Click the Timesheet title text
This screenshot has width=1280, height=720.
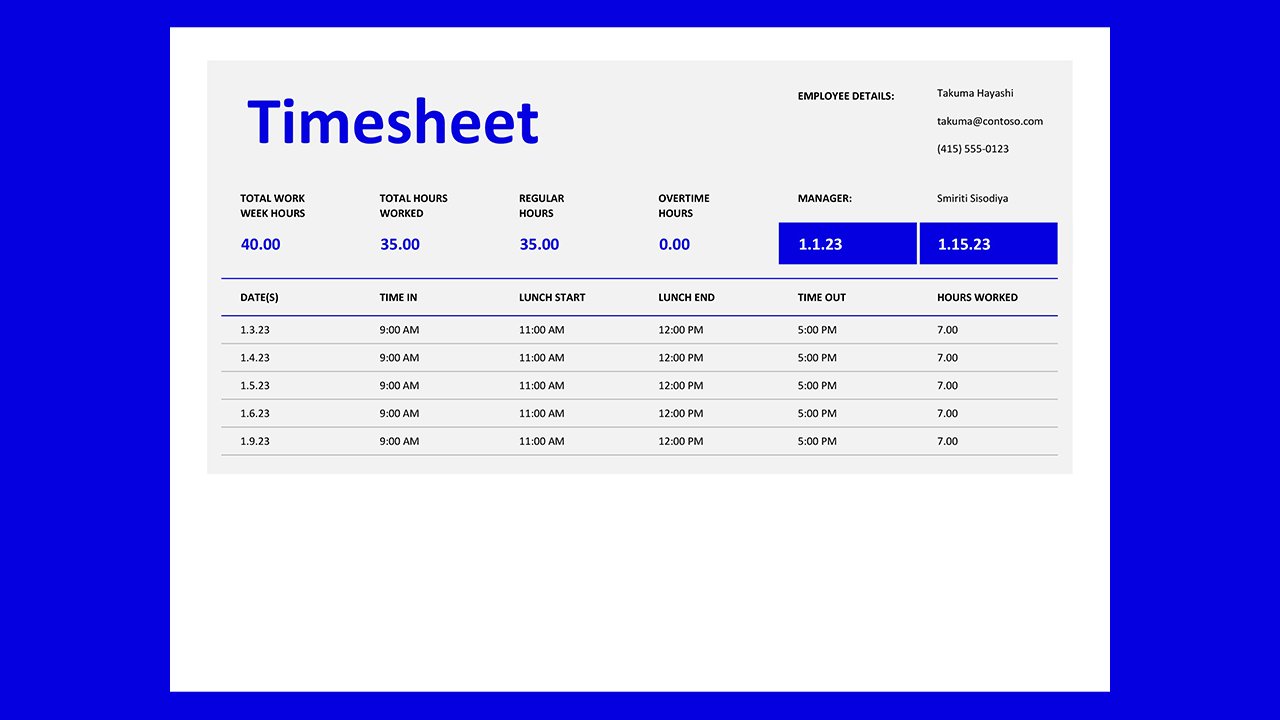point(393,121)
